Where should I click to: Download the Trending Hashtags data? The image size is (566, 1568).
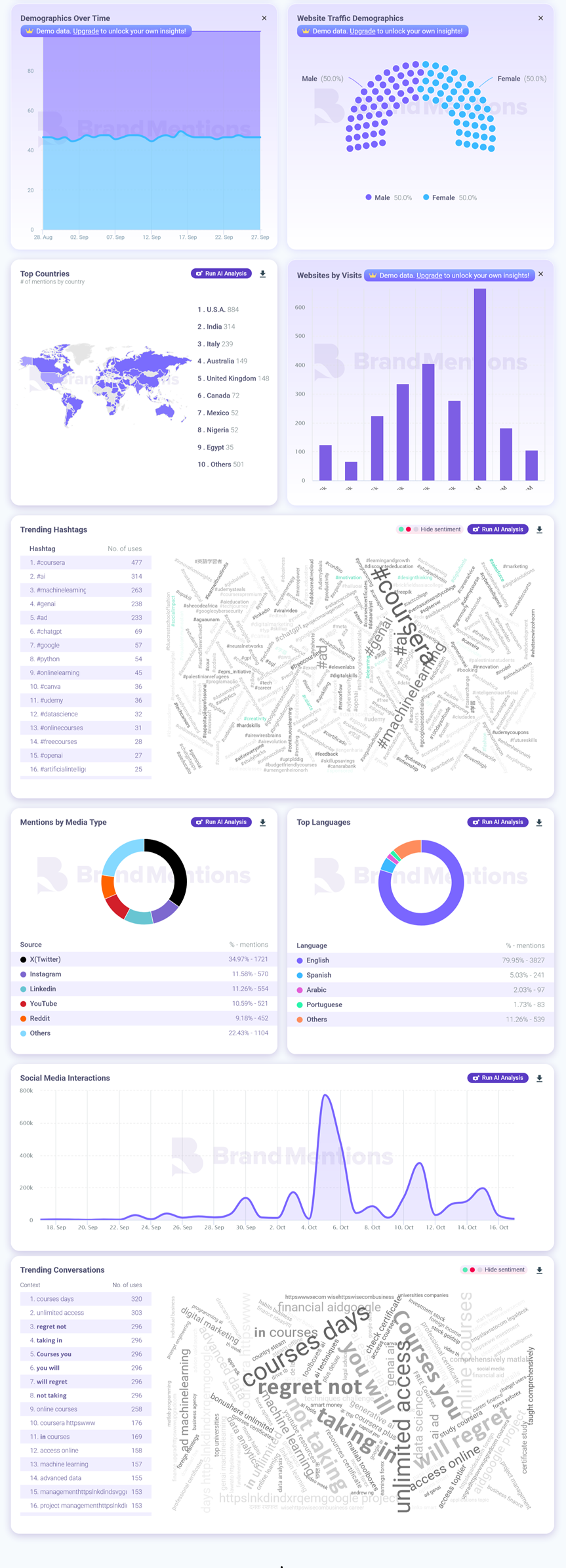(x=539, y=529)
